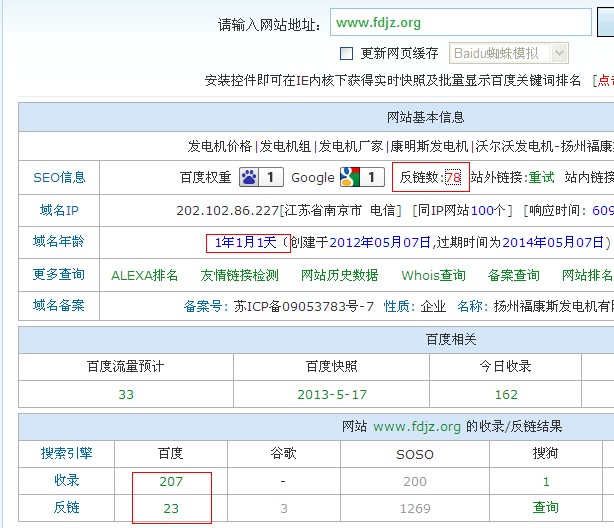Click Baidu backlinks count 23
This screenshot has width=614, height=528.
coord(171,508)
